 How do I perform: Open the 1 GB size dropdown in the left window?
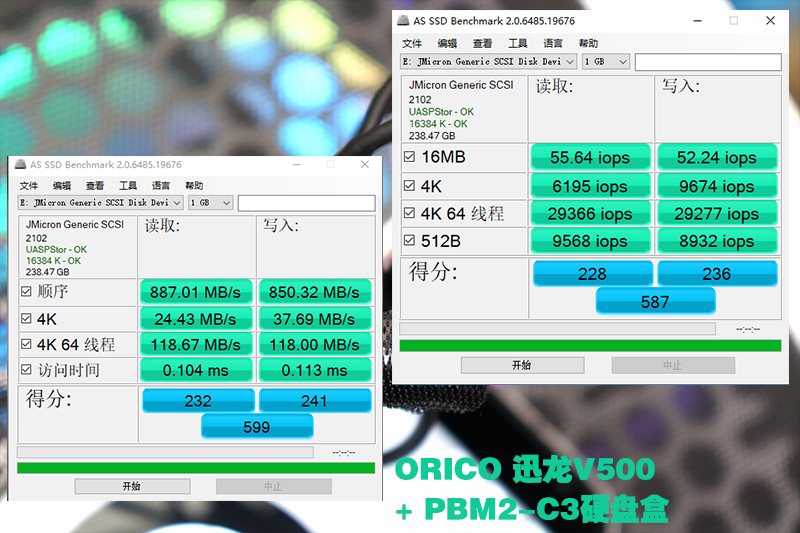[211, 203]
